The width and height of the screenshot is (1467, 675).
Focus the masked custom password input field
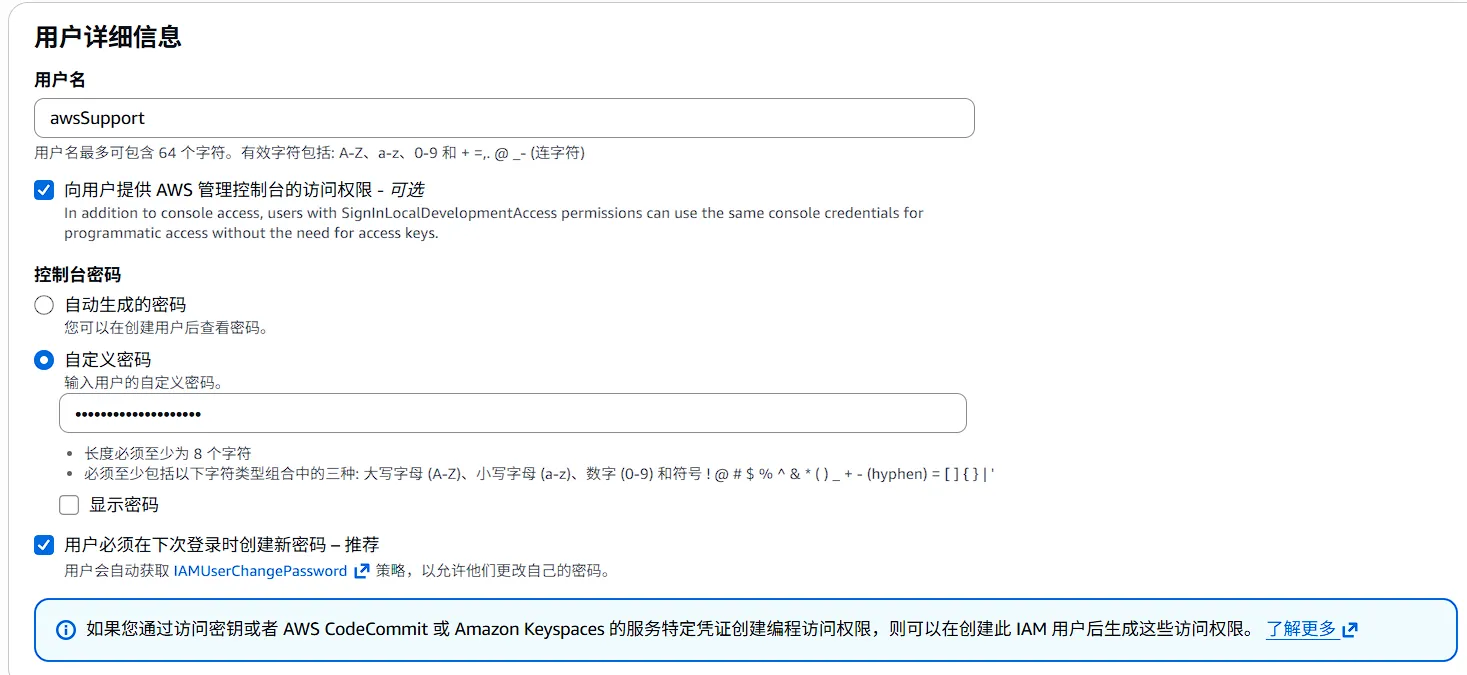512,414
